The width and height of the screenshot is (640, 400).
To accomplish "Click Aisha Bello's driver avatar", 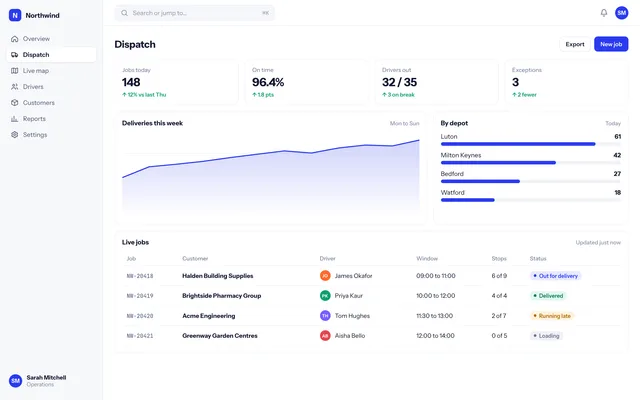I will pyautogui.click(x=325, y=336).
